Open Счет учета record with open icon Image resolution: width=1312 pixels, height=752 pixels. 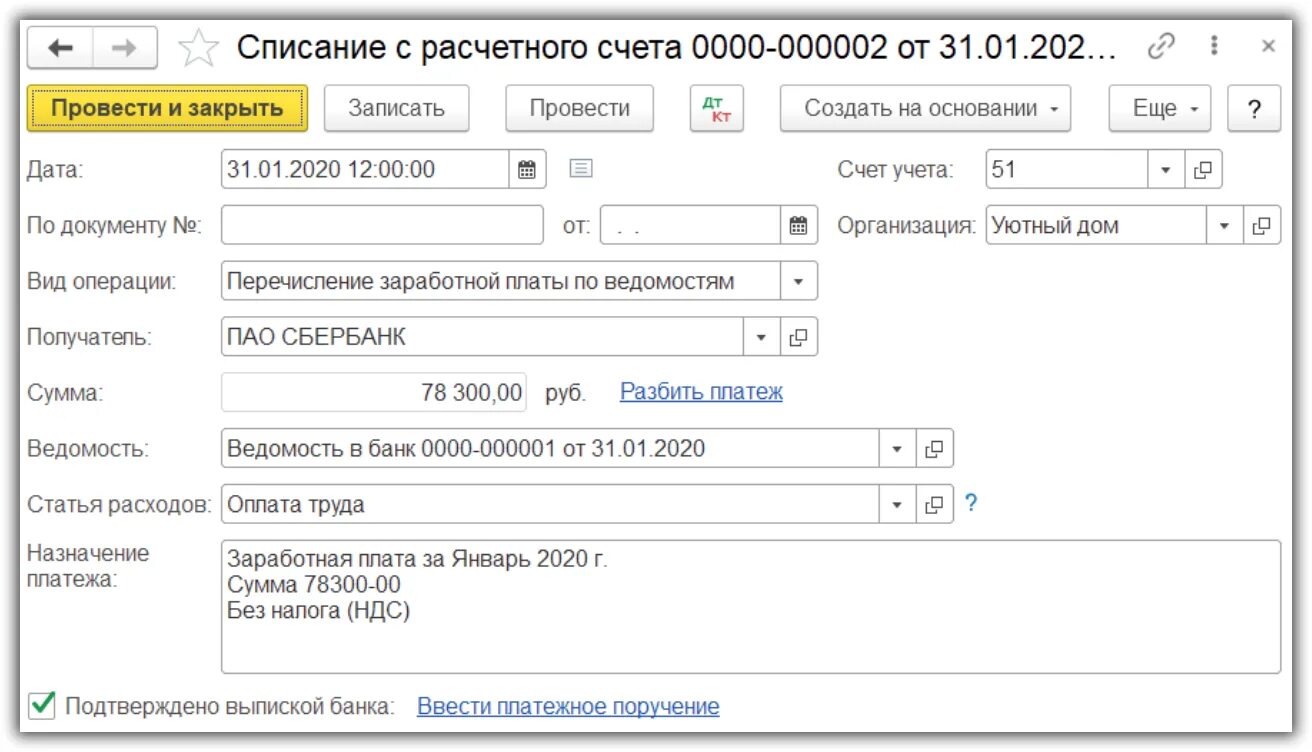coord(1203,170)
